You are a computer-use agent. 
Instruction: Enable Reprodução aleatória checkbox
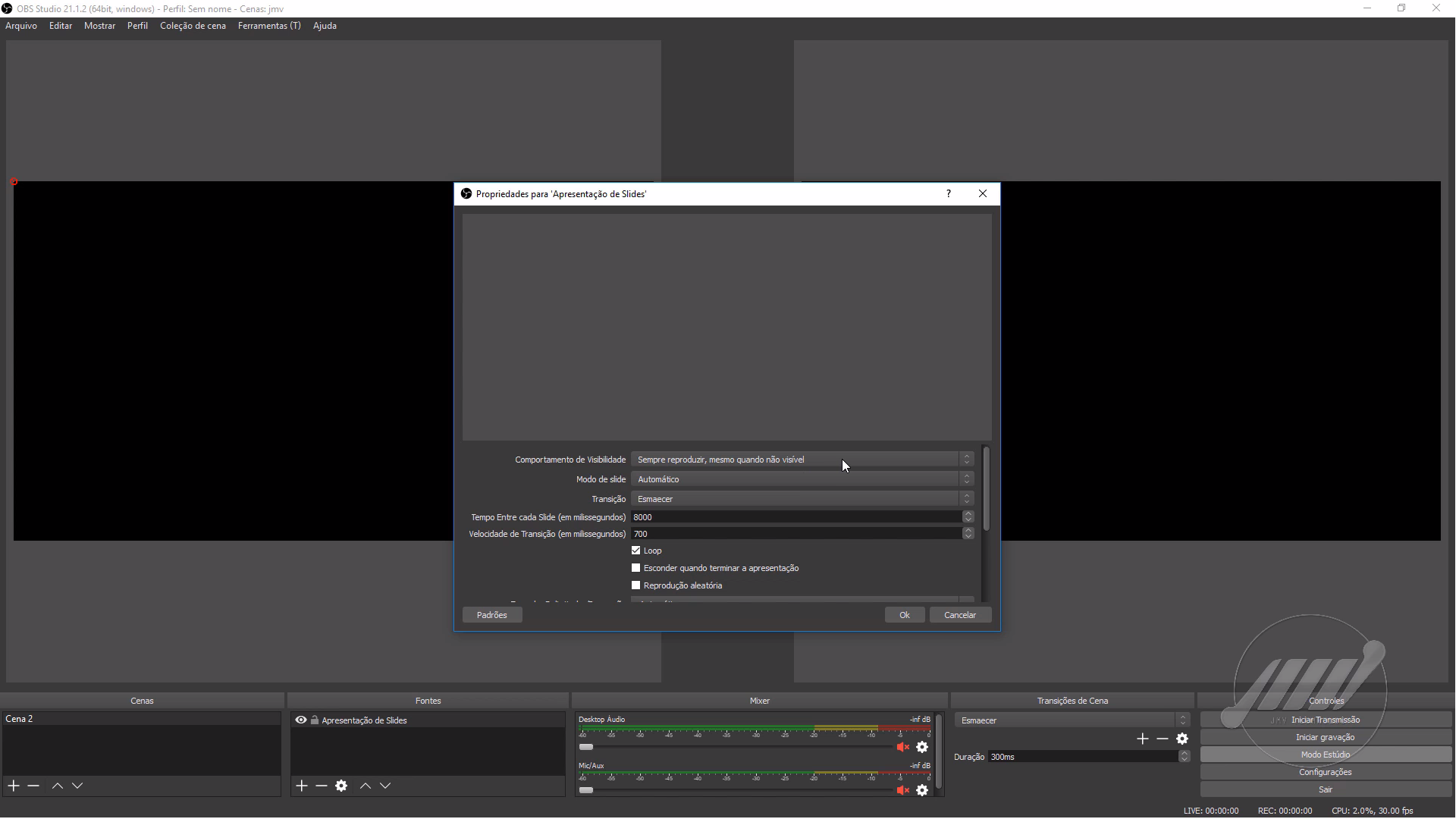coord(636,585)
